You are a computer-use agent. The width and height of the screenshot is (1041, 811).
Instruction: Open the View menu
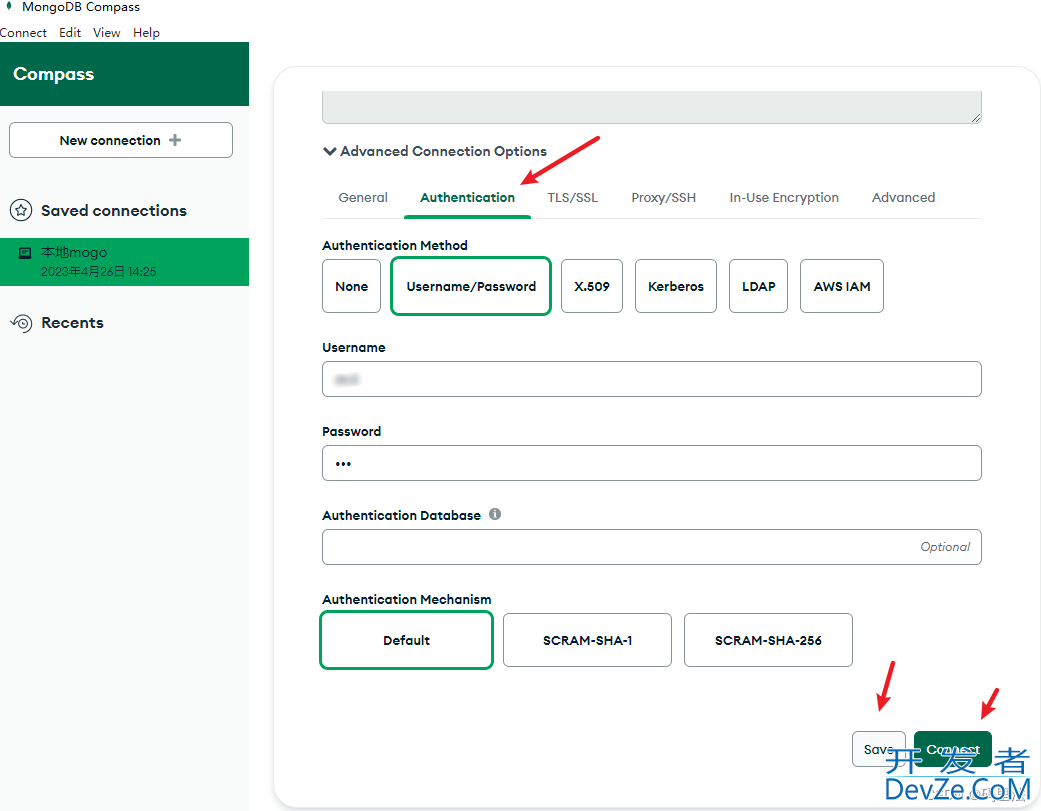point(106,33)
